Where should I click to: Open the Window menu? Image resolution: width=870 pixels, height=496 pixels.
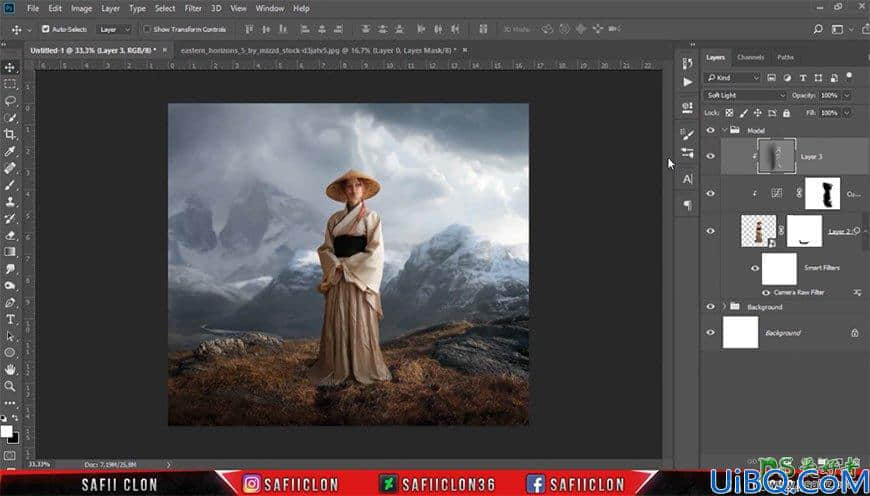[x=269, y=9]
